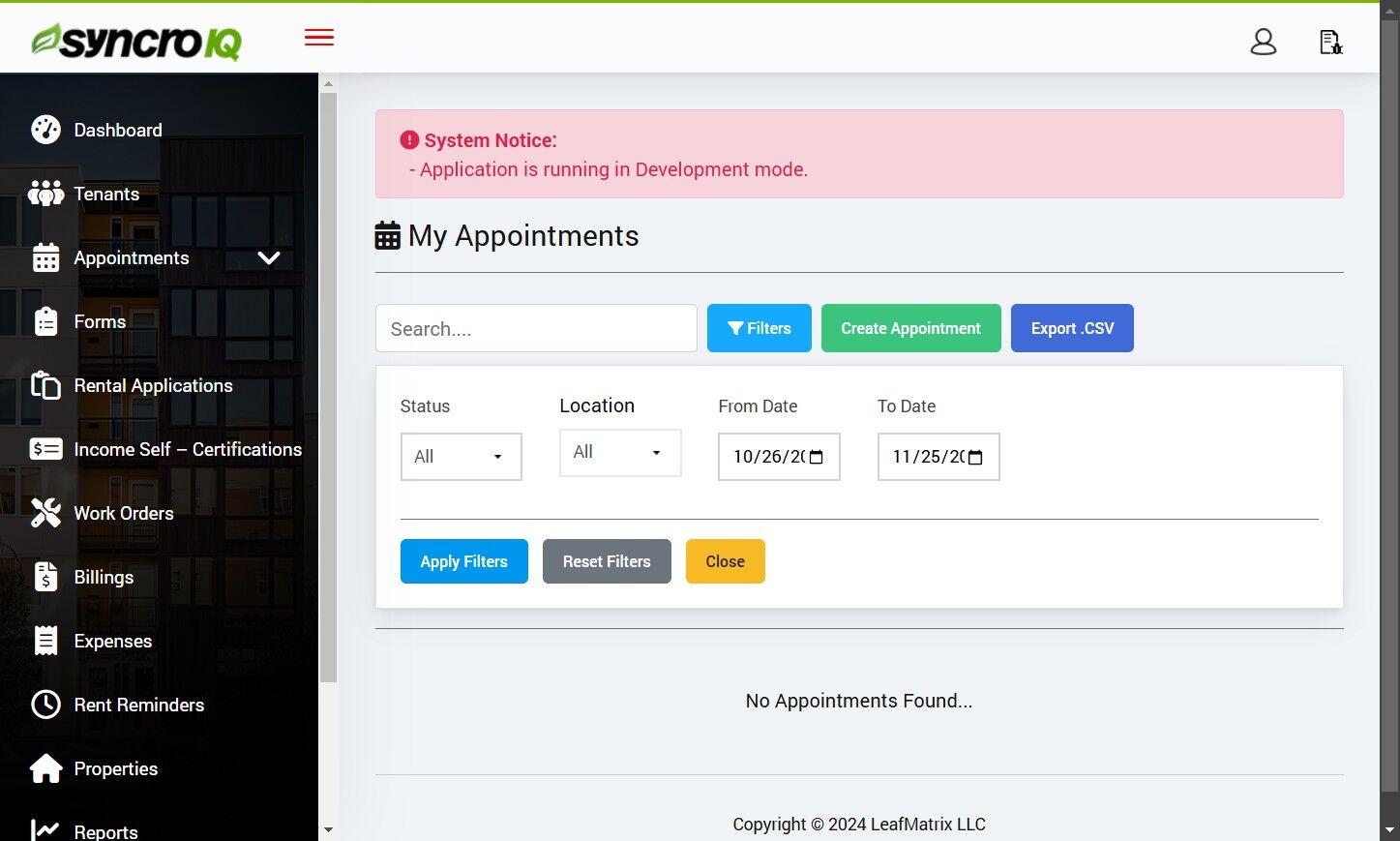Click the Expenses receipt icon
Image resolution: width=1400 pixels, height=841 pixels.
point(45,641)
